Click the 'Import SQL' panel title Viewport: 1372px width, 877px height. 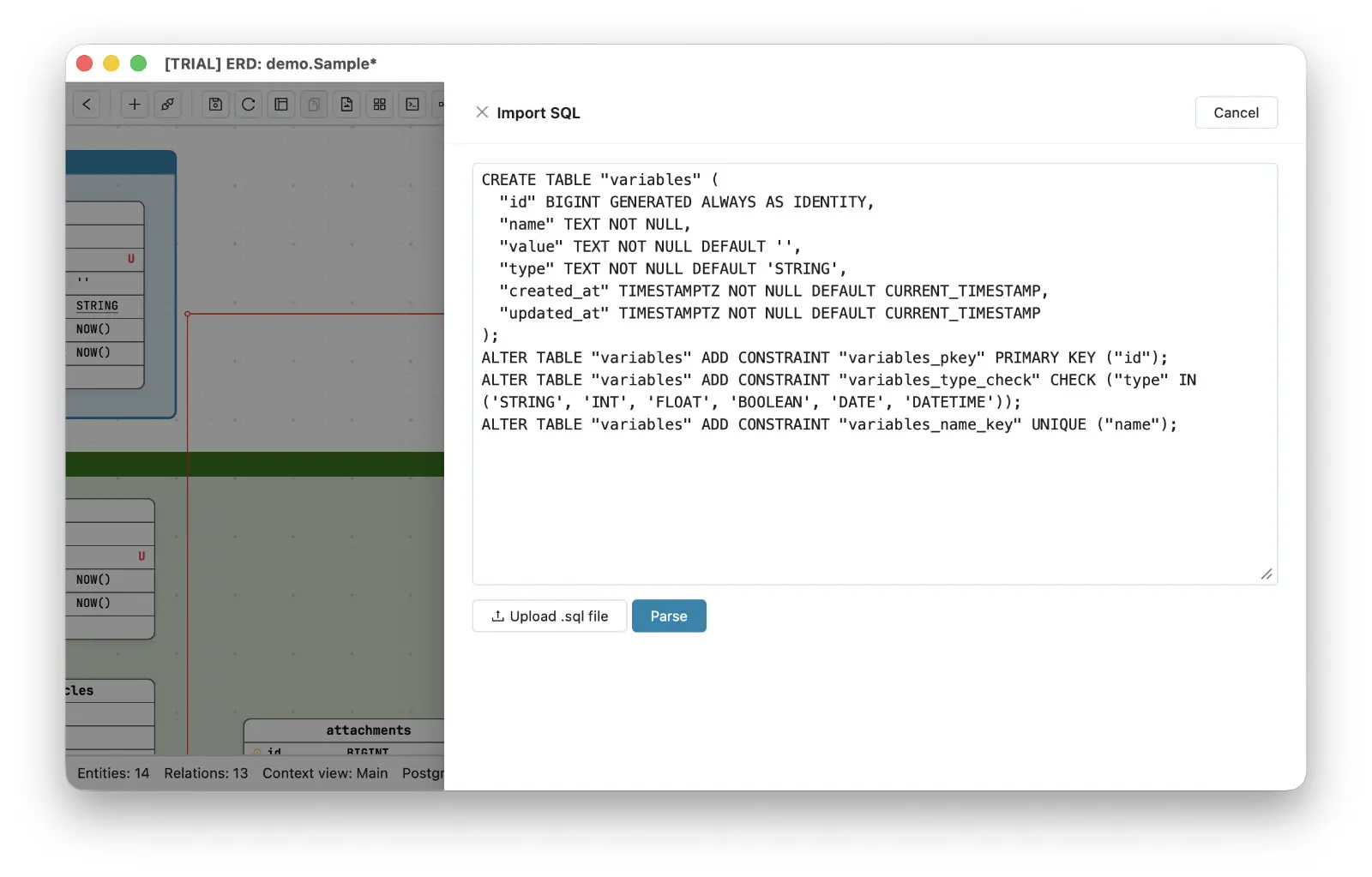click(x=538, y=113)
